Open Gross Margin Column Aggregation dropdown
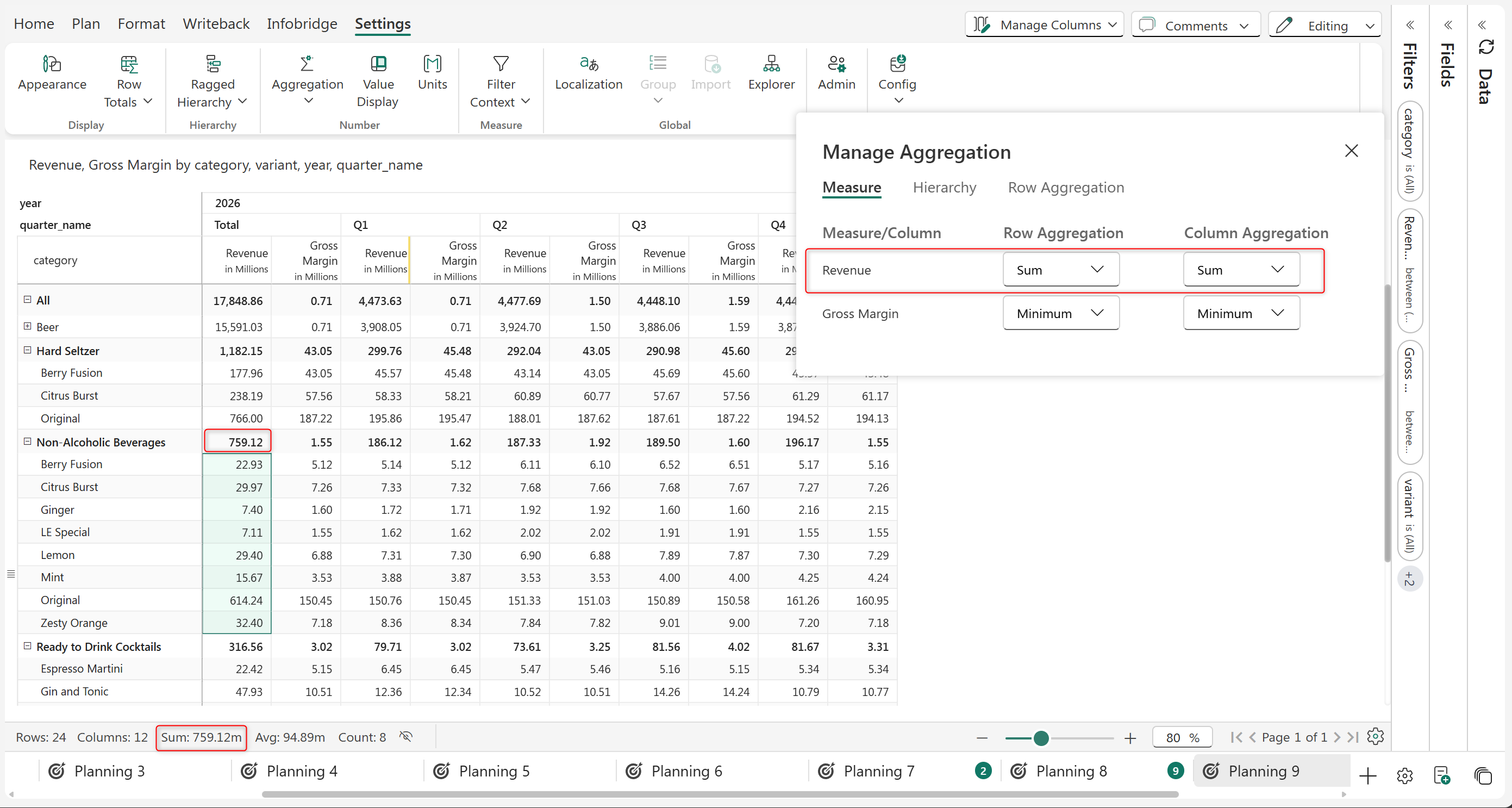Screen dimensions: 1512x808 point(1241,313)
